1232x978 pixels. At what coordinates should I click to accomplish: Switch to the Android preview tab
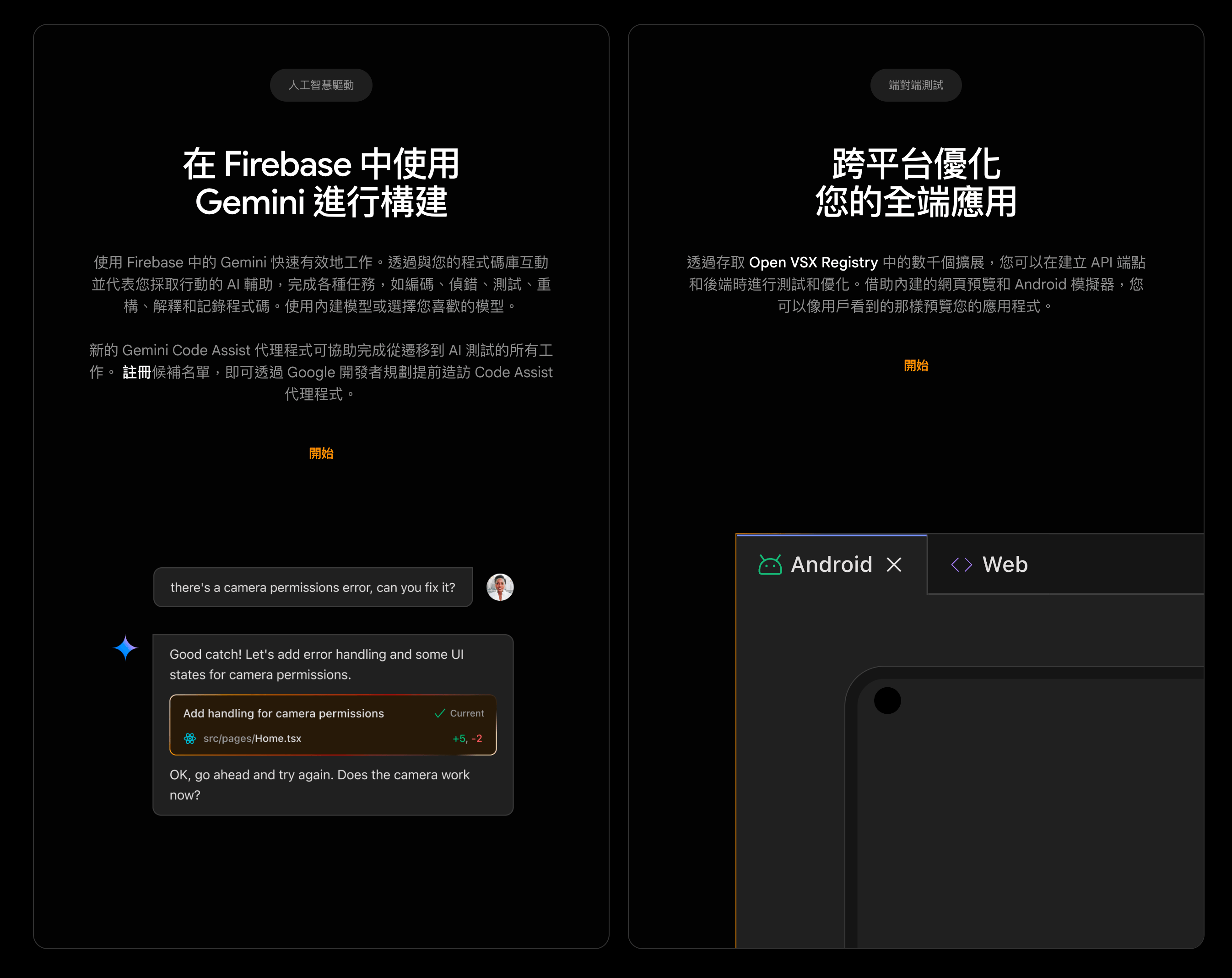coord(832,565)
